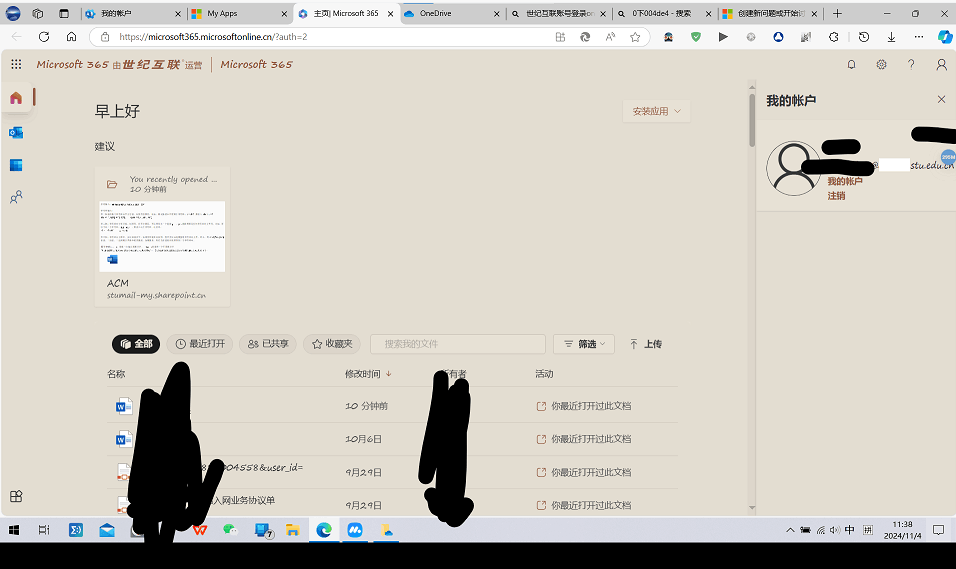Open a new browser tab with plus

click(838, 13)
